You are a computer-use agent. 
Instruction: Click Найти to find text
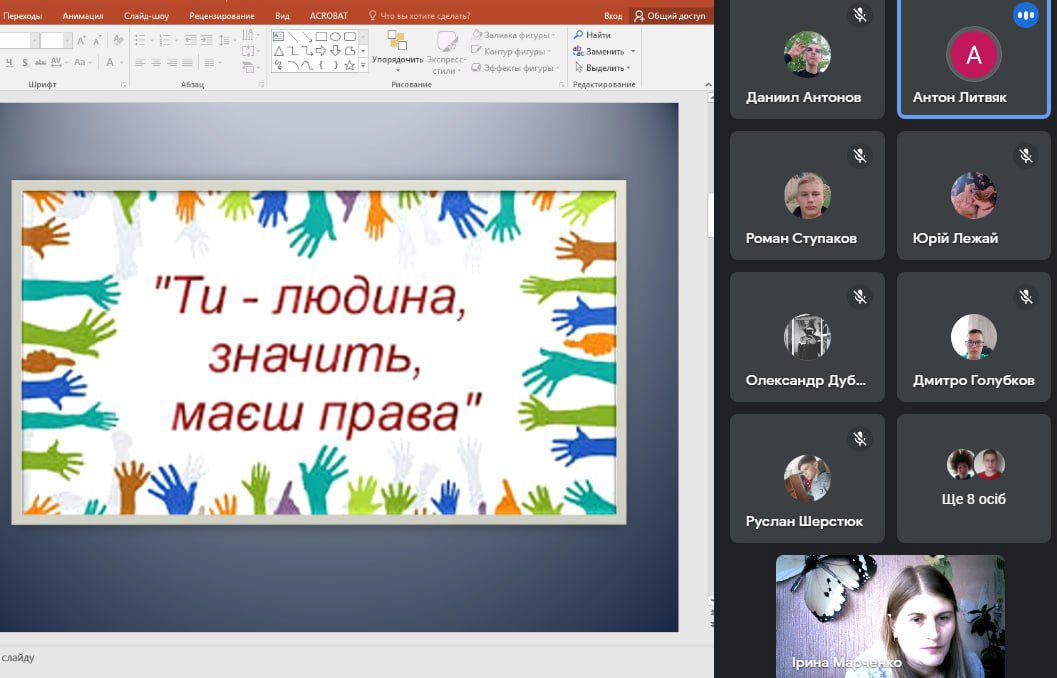pyautogui.click(x=592, y=35)
